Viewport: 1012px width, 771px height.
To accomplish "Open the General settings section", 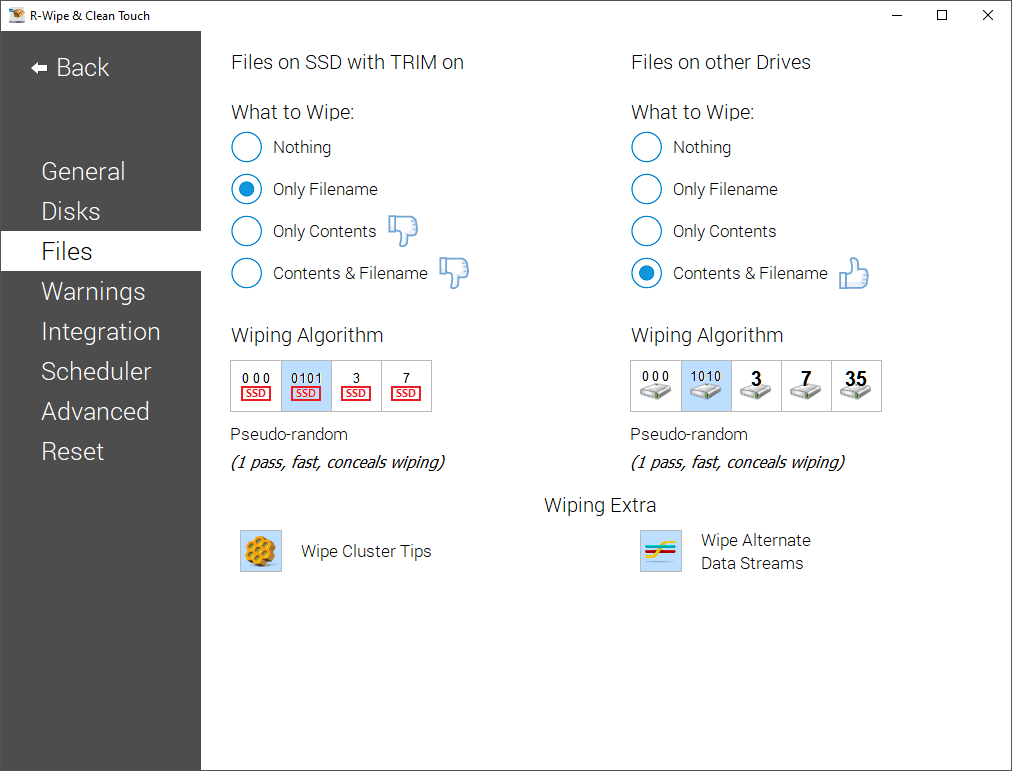I will click(101, 172).
